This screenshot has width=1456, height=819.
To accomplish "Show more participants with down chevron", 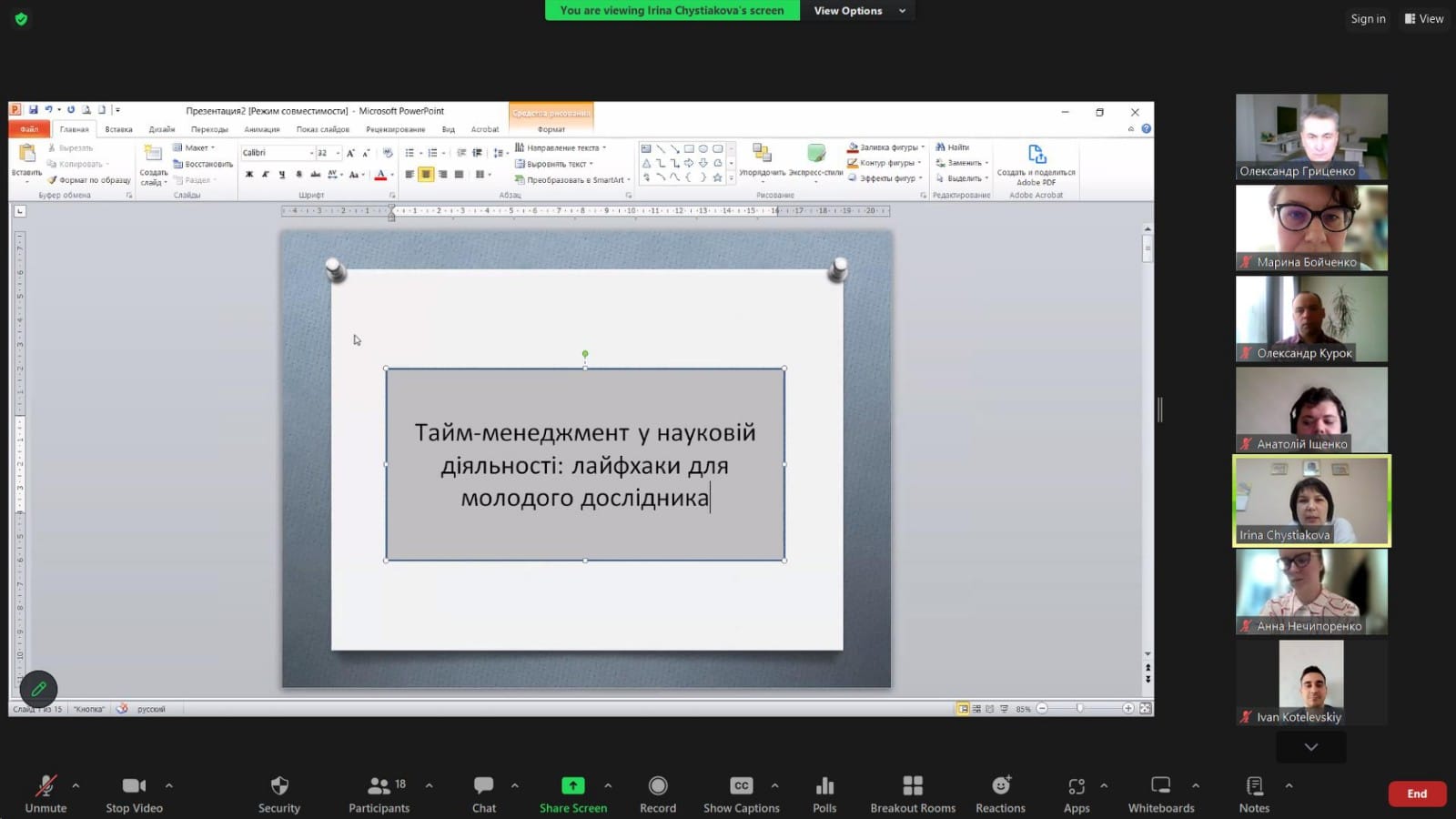I will (x=1310, y=747).
